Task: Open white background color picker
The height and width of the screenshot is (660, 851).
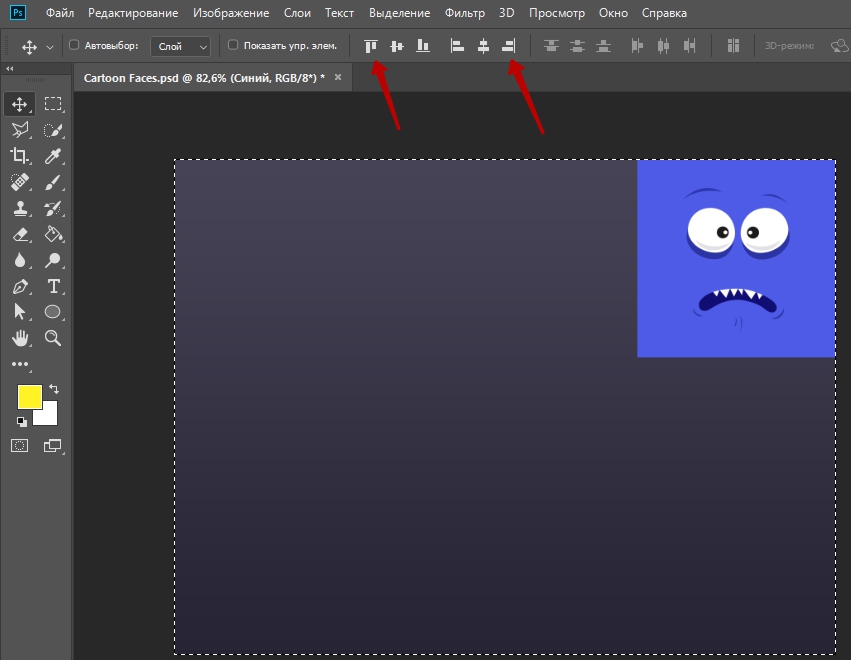Action: pos(49,416)
